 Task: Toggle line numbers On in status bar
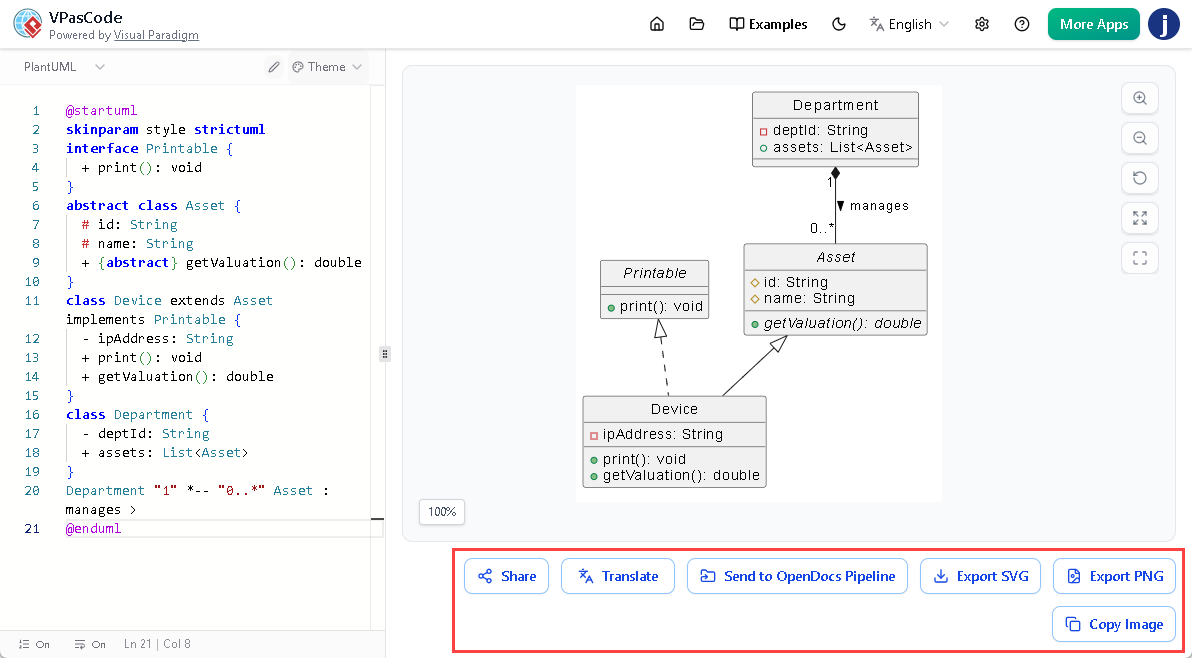click(x=34, y=644)
